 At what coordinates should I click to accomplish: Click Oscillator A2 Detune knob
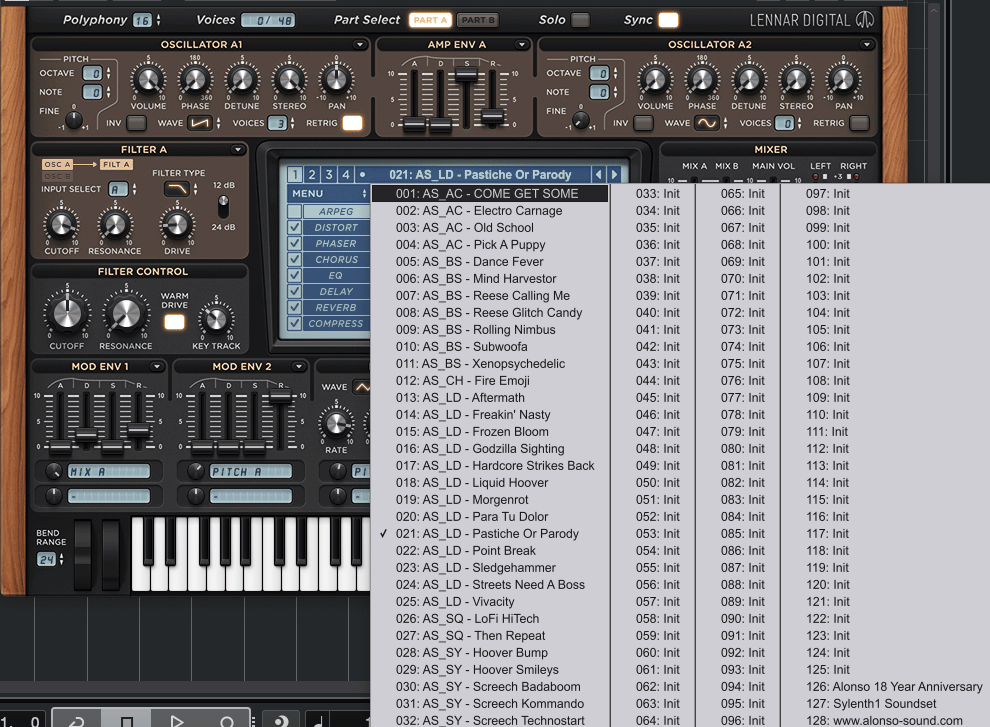749,80
